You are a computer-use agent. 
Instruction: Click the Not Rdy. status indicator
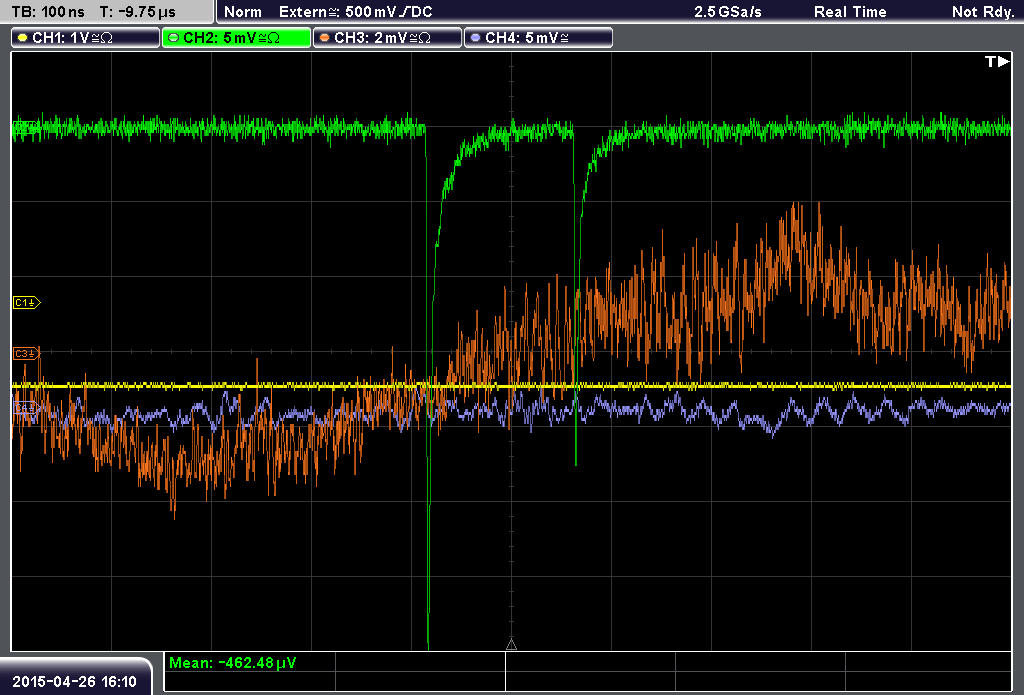point(983,12)
